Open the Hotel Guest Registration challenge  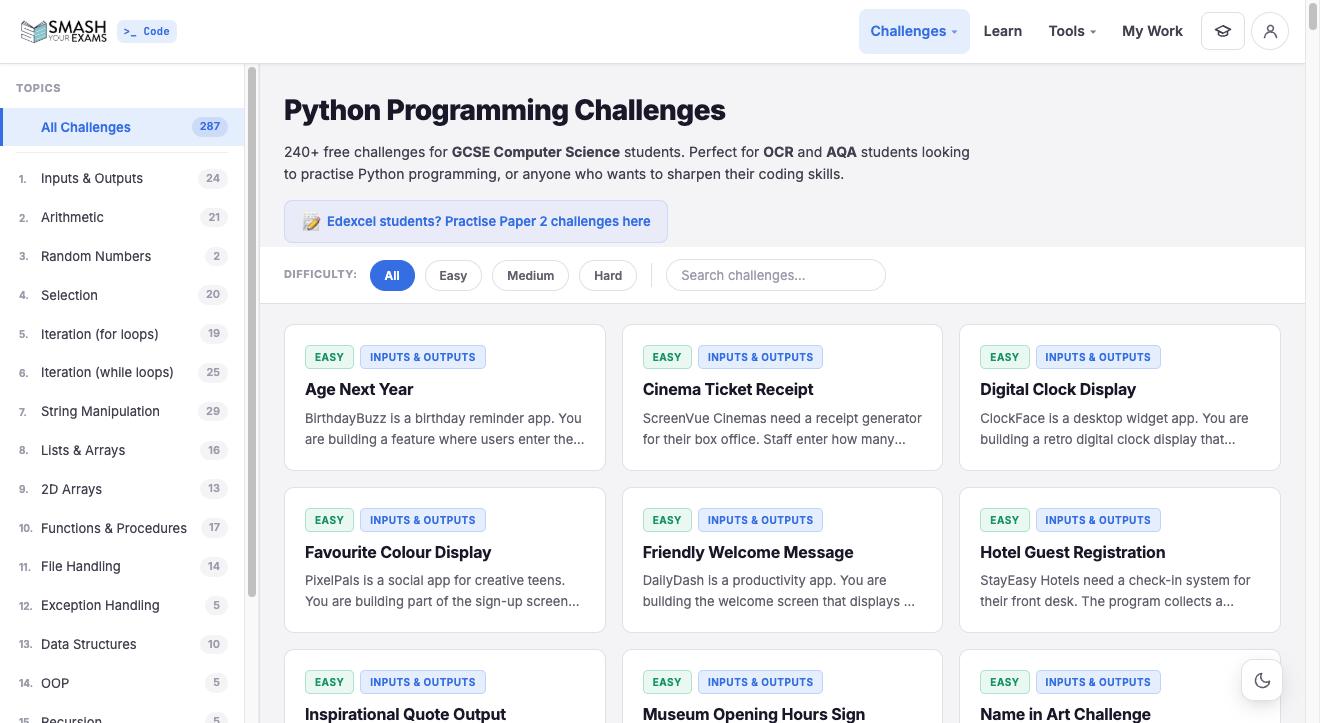click(1120, 560)
